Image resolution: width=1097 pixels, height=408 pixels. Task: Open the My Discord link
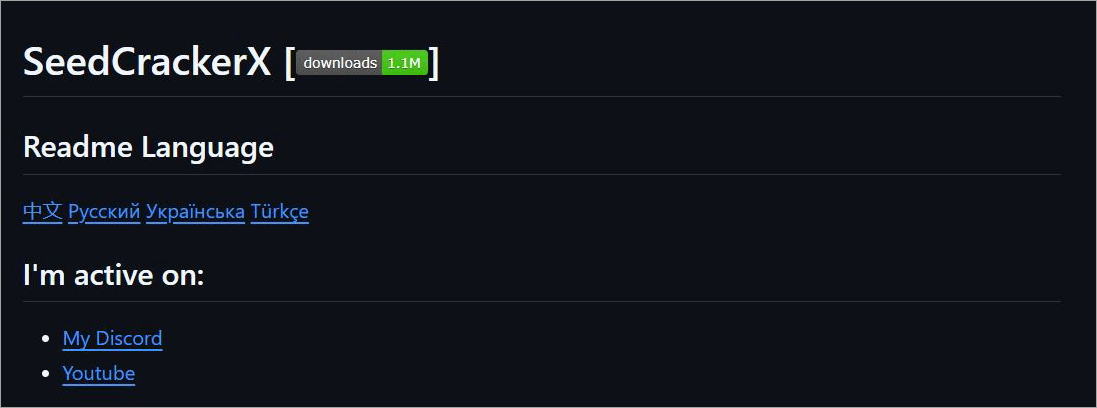pyautogui.click(x=112, y=338)
